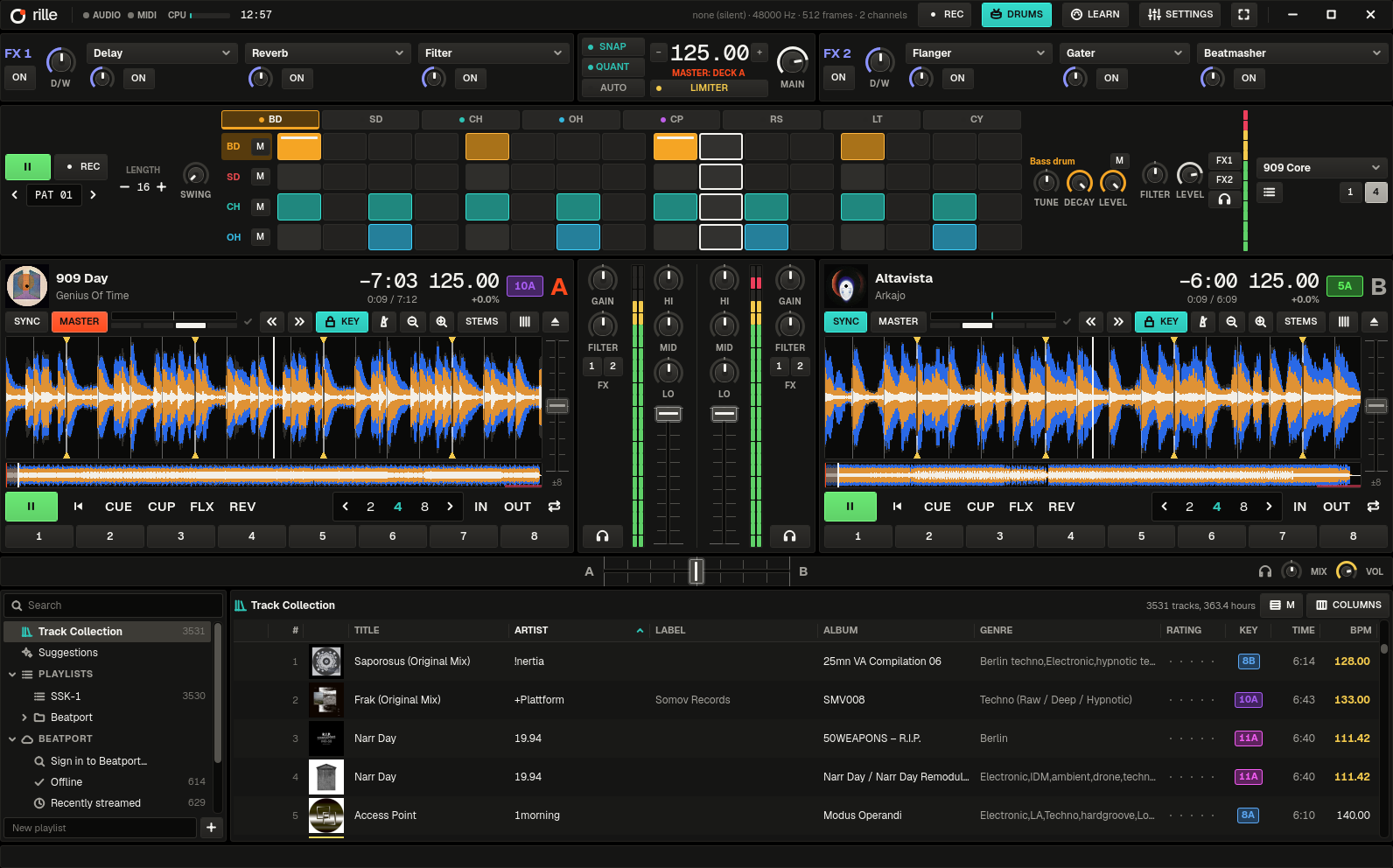Collapse the PLAYLISTS section
The image size is (1393, 868).
click(12, 675)
